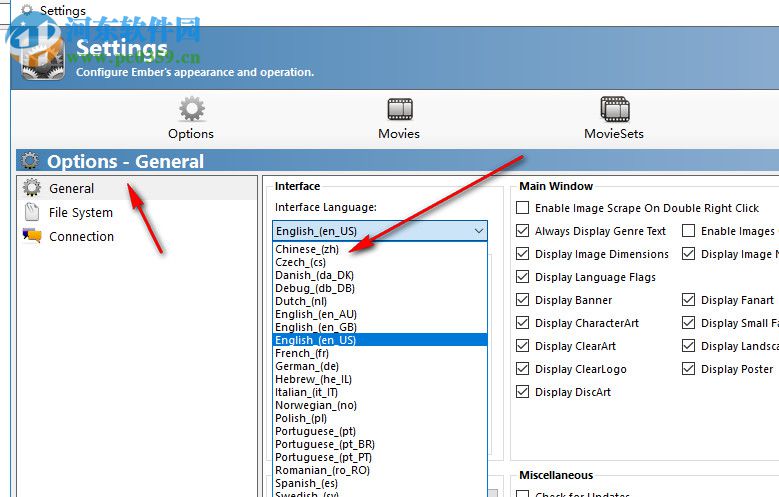Choose Portuguese_(pt) from language list
779x497 pixels.
coord(380,431)
